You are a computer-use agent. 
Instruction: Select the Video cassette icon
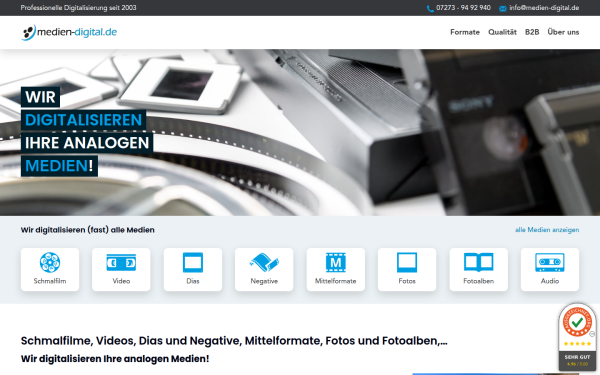pos(121,262)
